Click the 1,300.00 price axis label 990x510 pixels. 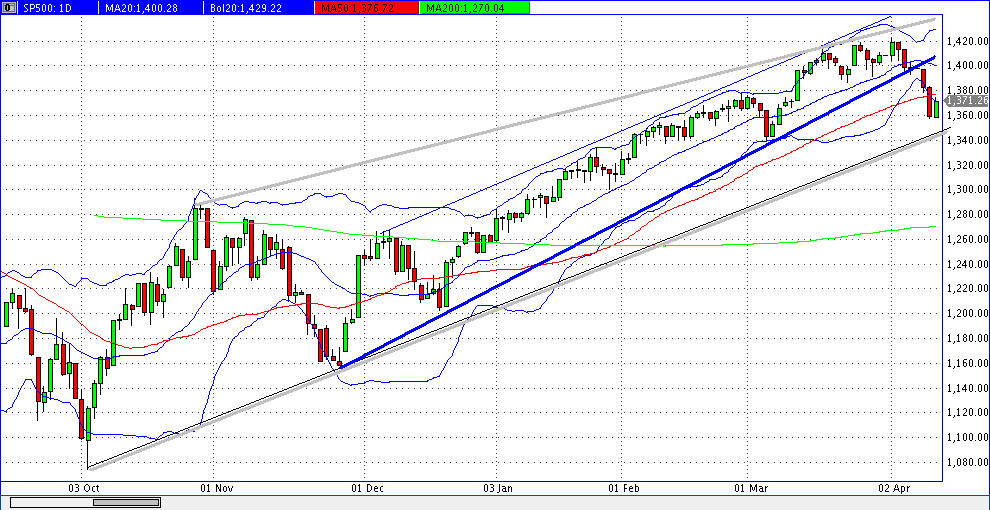pyautogui.click(x=967, y=189)
